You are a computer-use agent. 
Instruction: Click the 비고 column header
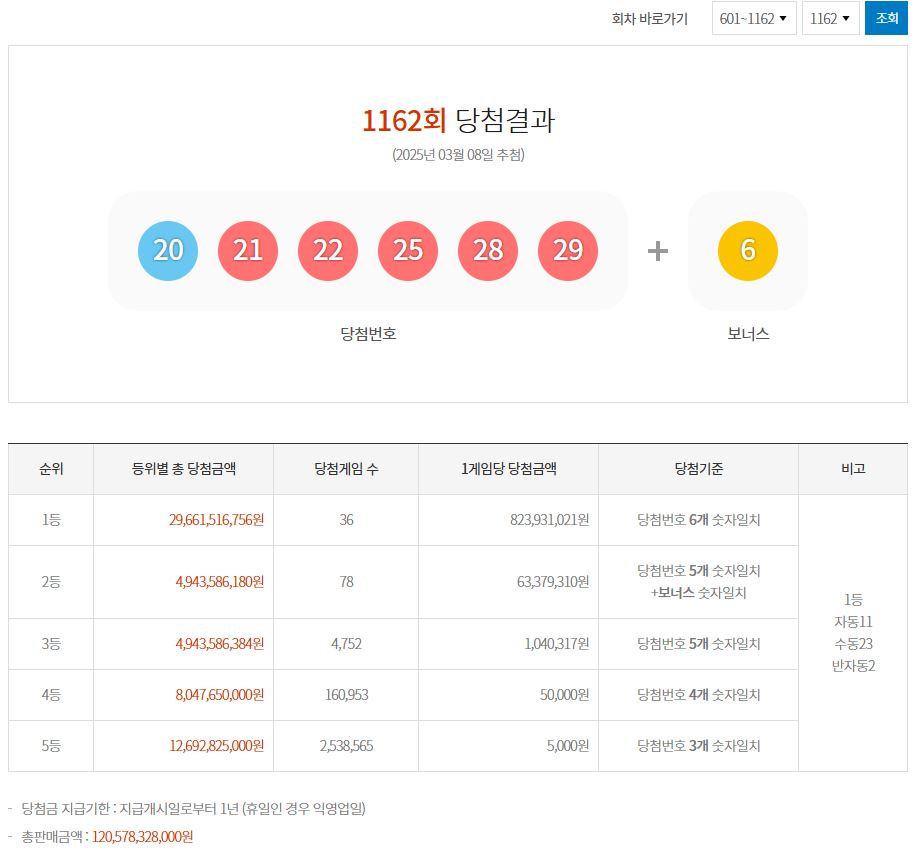click(x=853, y=469)
